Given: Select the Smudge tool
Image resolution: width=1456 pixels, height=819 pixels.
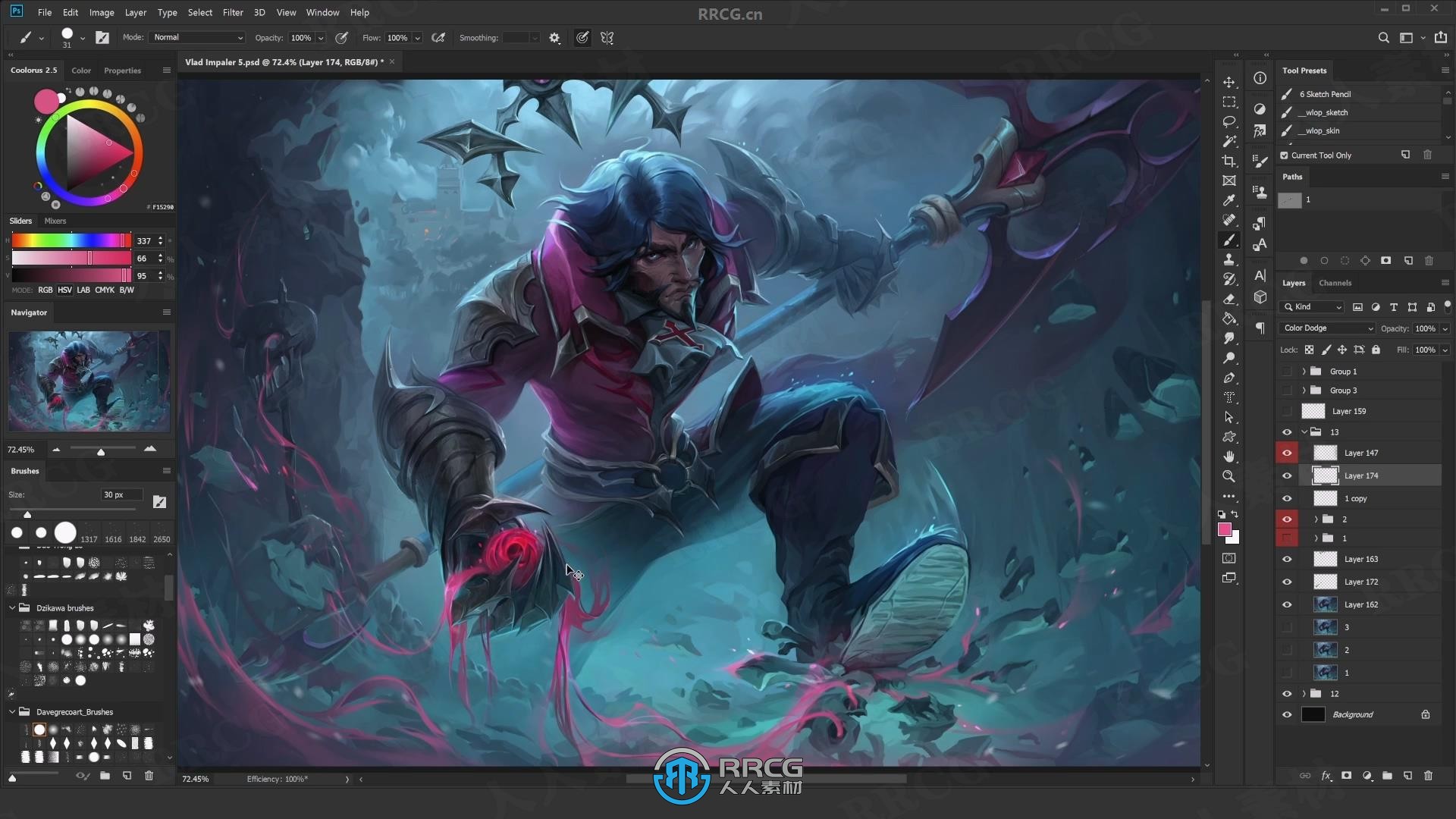Looking at the screenshot, I should pos(1229,338).
